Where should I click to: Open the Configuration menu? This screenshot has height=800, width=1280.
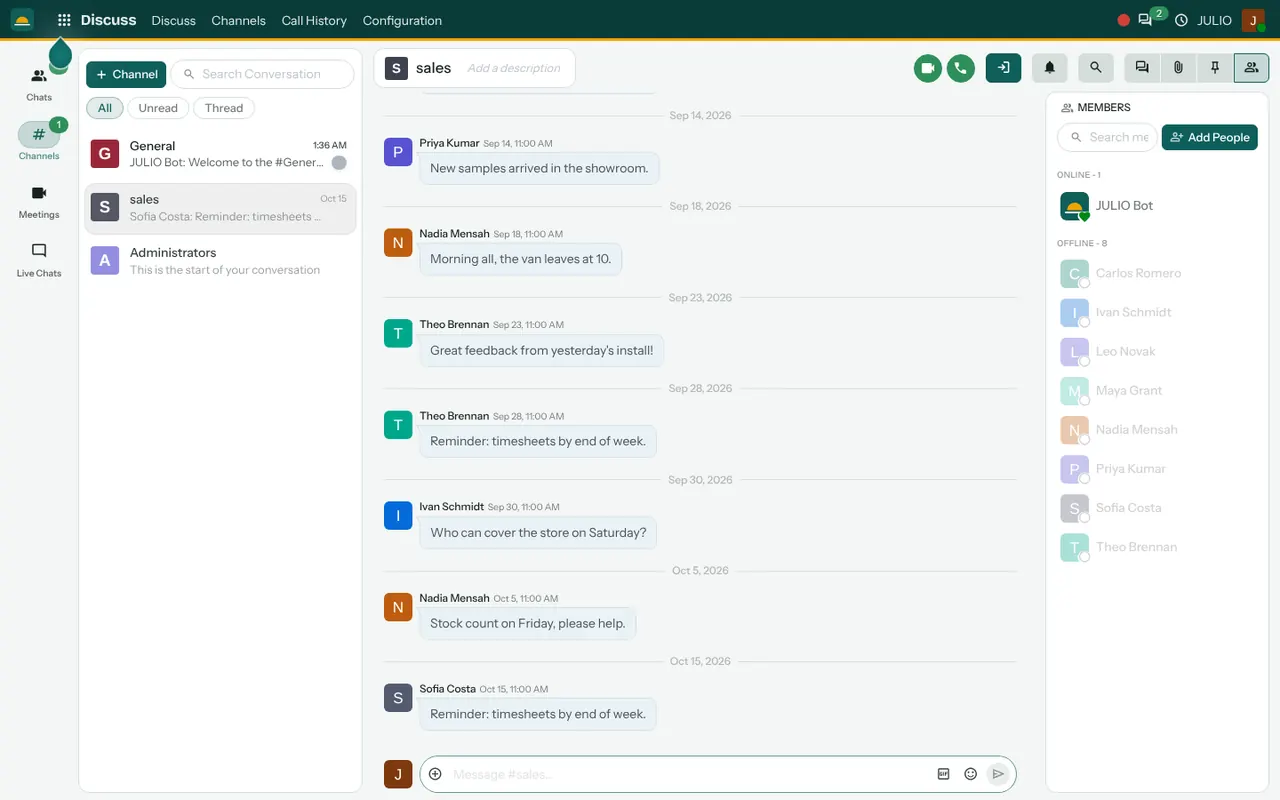point(402,20)
